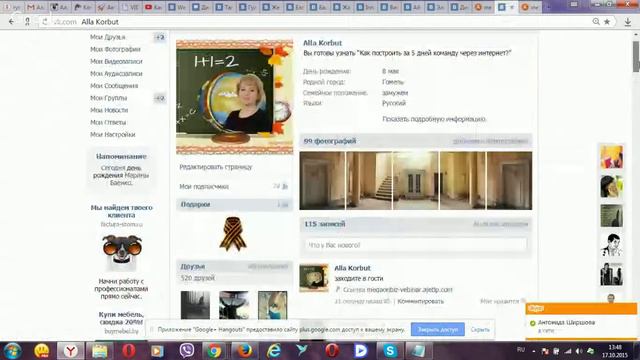Click the magnifier icon in the address bar
The height and width of the screenshot is (360, 640).
(596, 22)
